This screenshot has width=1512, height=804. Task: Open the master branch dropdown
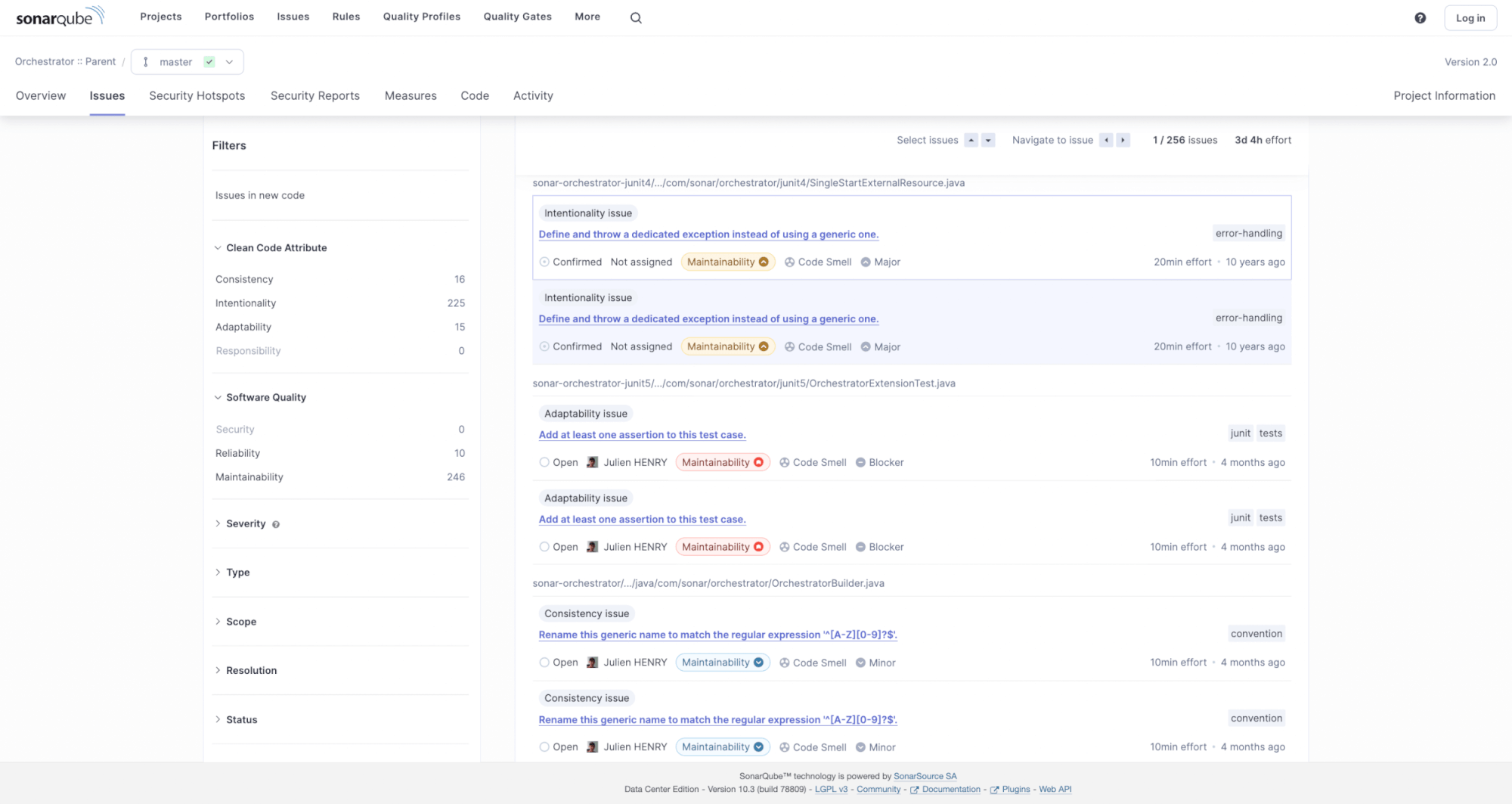point(187,62)
